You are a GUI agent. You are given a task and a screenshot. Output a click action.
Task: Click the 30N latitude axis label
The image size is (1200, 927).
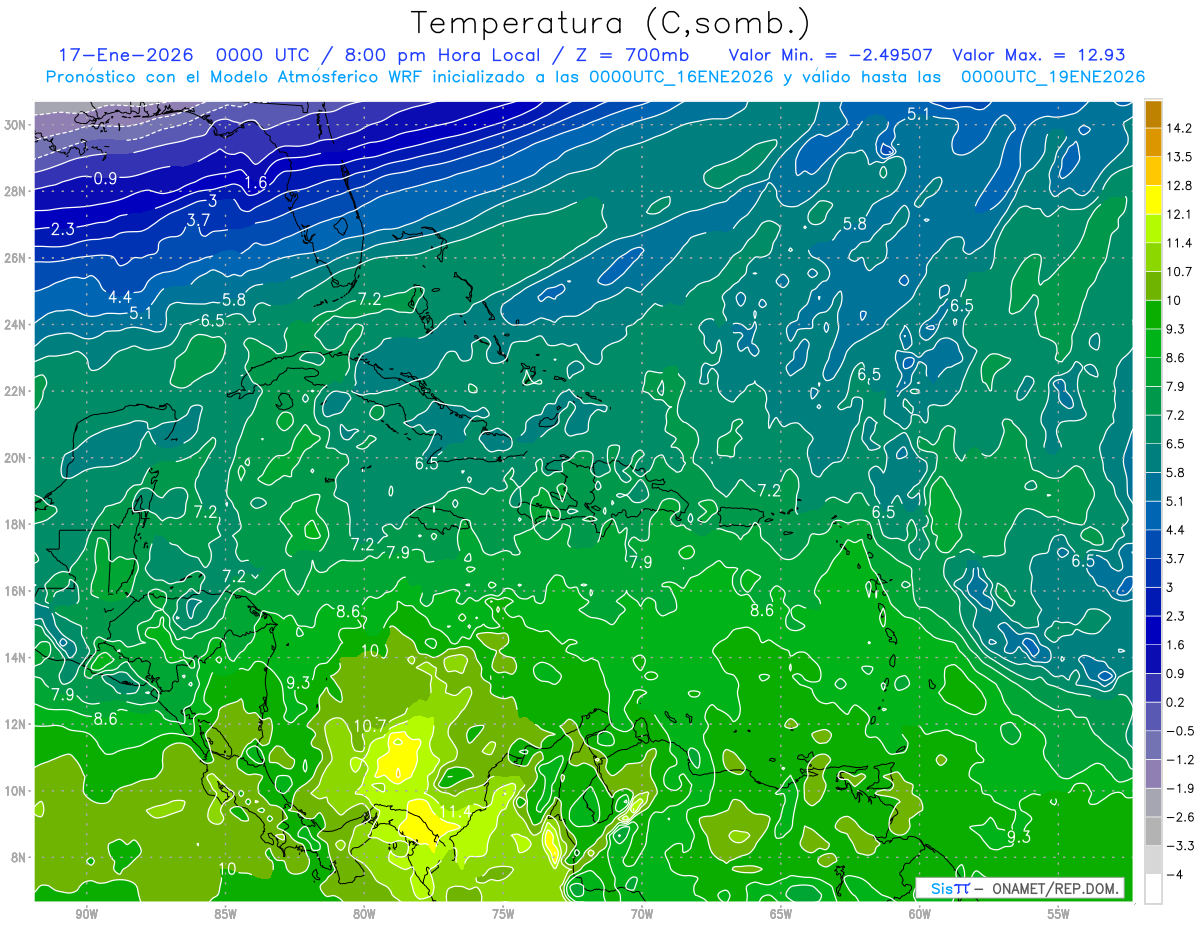pos(17,125)
